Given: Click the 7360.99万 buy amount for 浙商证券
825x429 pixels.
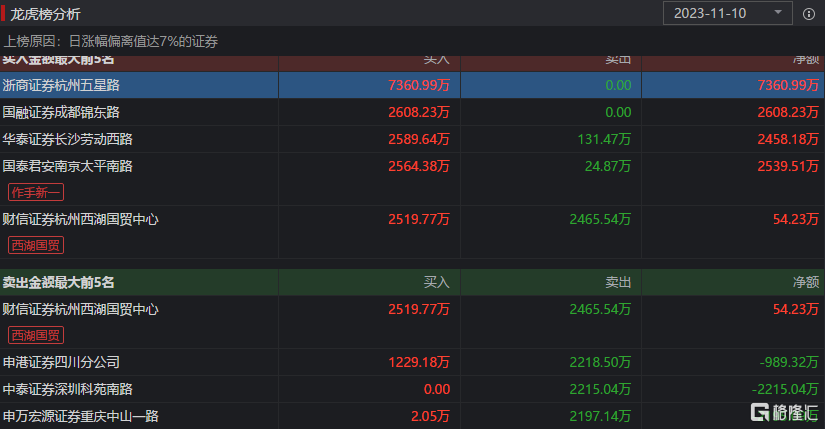Looking at the screenshot, I should pos(419,85).
